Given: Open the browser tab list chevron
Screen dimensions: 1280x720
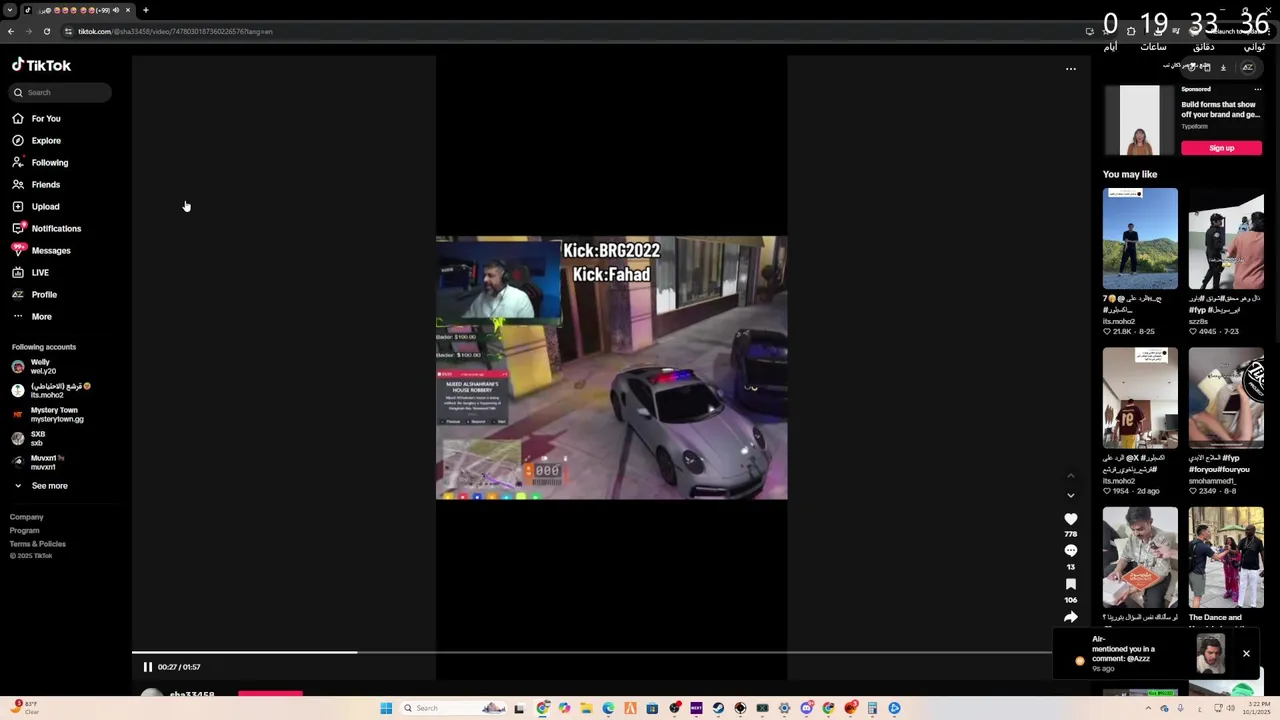Looking at the screenshot, I should (x=10, y=10).
